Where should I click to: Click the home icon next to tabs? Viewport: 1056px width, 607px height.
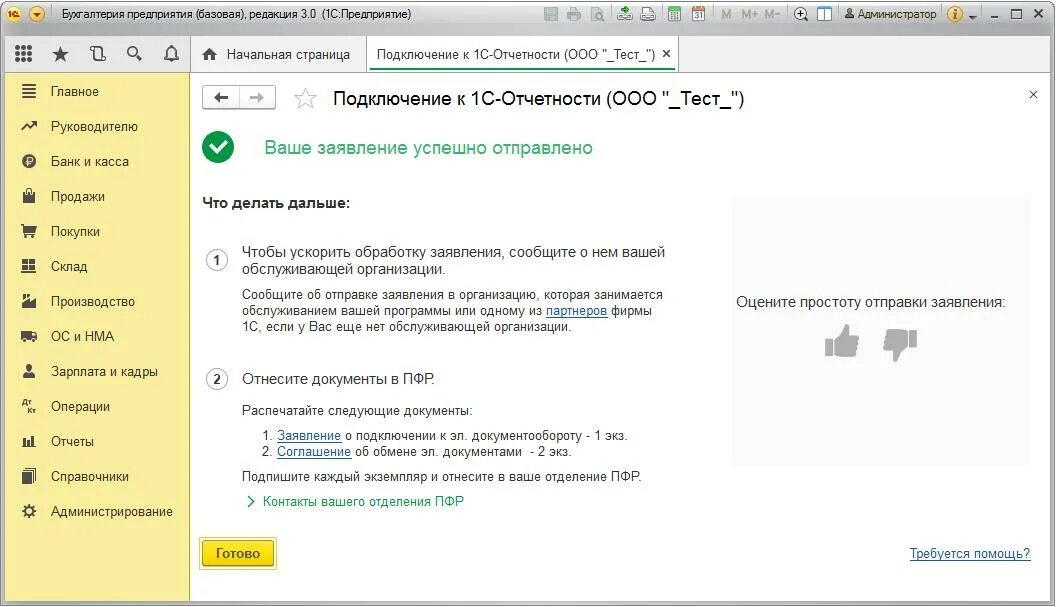pyautogui.click(x=209, y=54)
